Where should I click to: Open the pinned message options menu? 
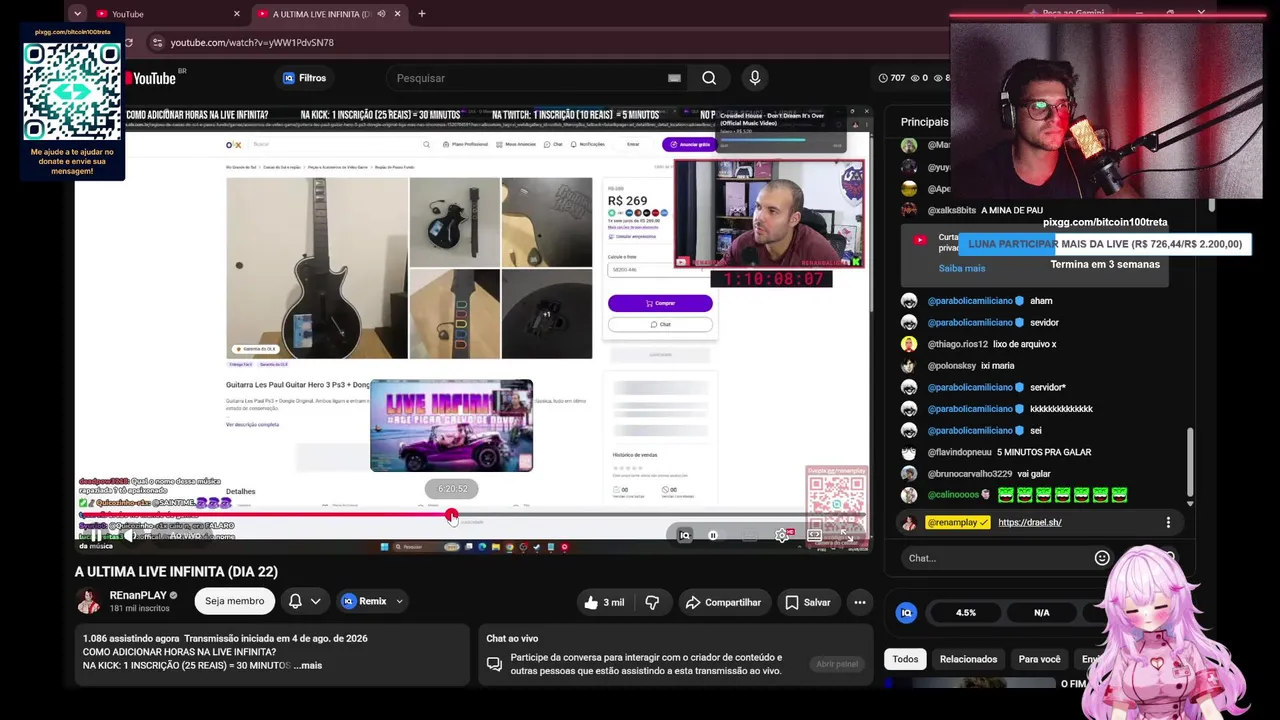(1168, 522)
